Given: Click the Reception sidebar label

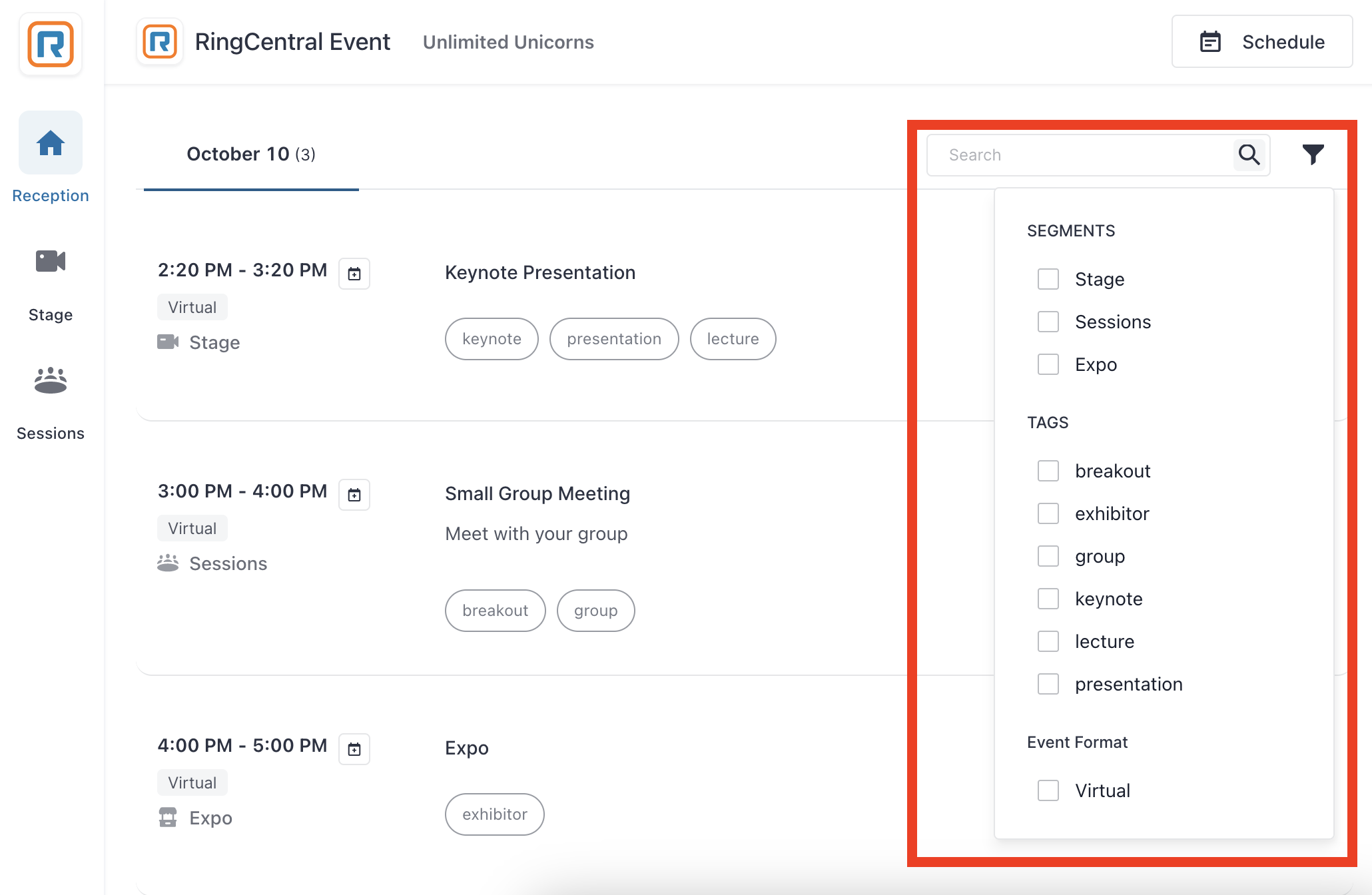Looking at the screenshot, I should (x=51, y=196).
